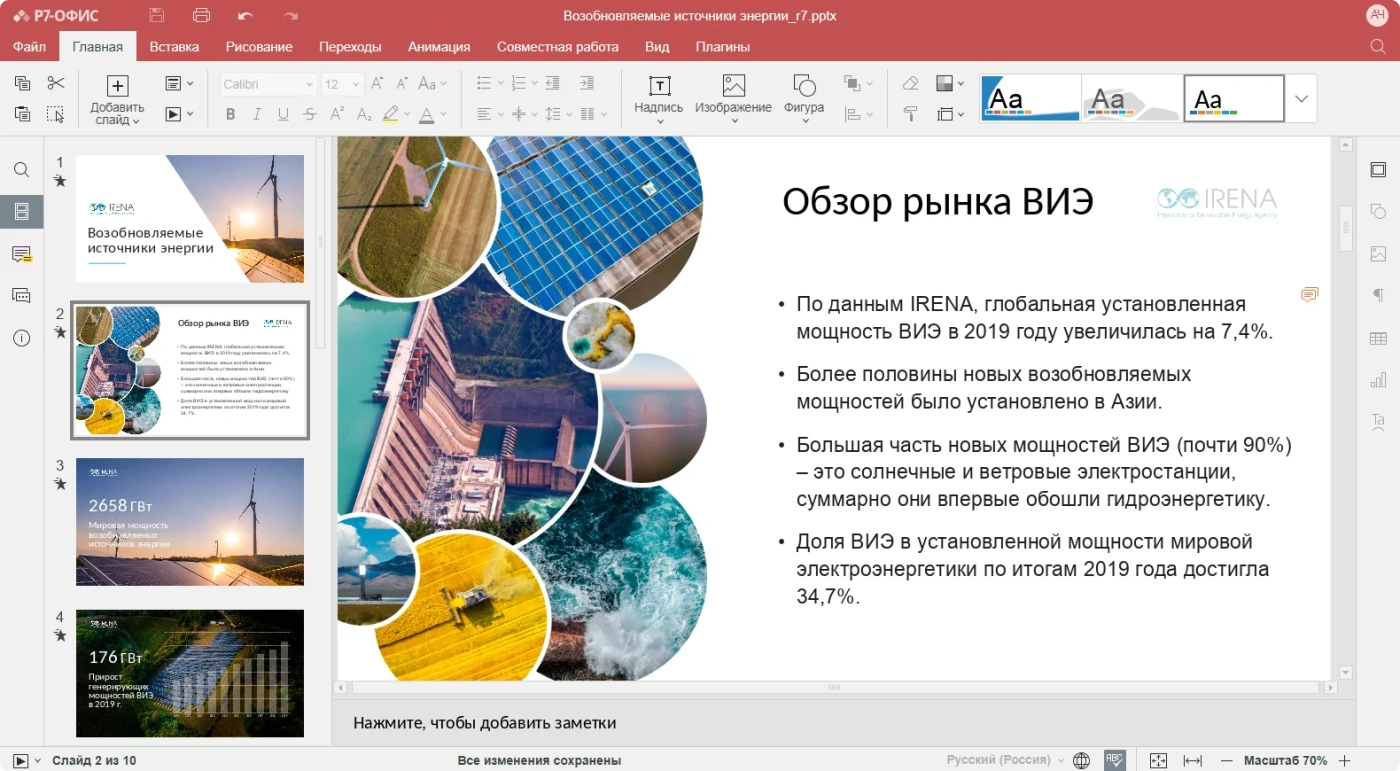Expand the slide themes gallery
Screen dimensions: 1400x771
[1301, 97]
